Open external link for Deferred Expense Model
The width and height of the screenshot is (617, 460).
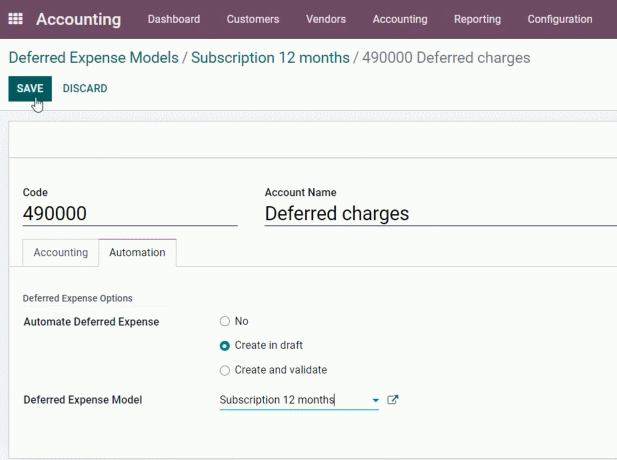[392, 400]
